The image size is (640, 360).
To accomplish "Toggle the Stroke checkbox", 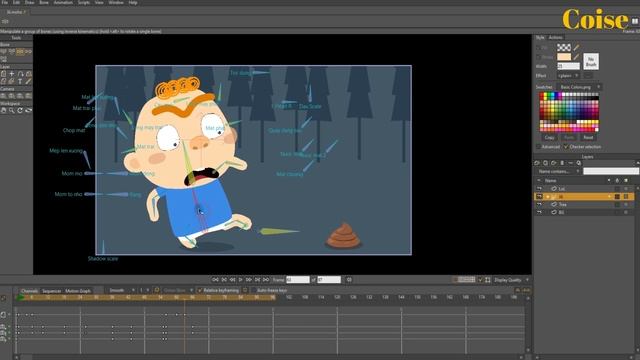I will 538,57.
